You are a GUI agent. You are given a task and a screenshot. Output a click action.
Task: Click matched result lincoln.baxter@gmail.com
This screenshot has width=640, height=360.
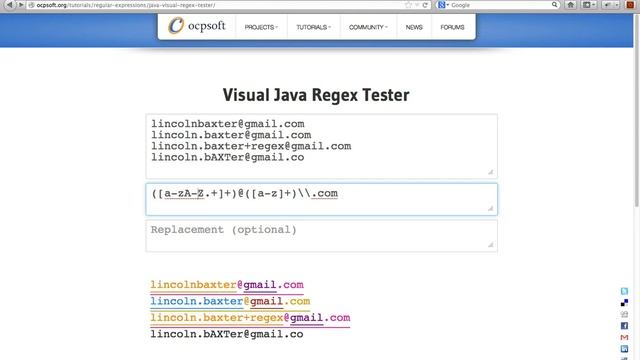[x=230, y=301]
